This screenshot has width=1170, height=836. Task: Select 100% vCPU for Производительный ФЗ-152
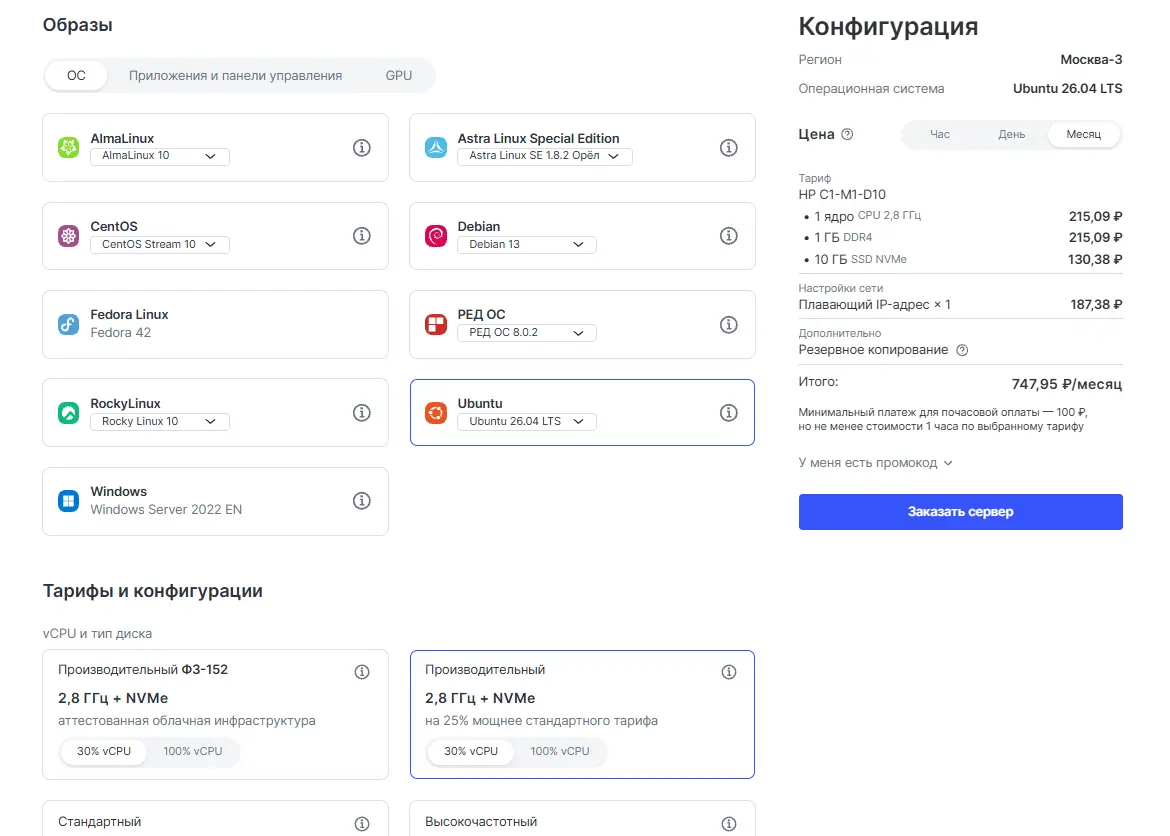pyautogui.click(x=193, y=751)
